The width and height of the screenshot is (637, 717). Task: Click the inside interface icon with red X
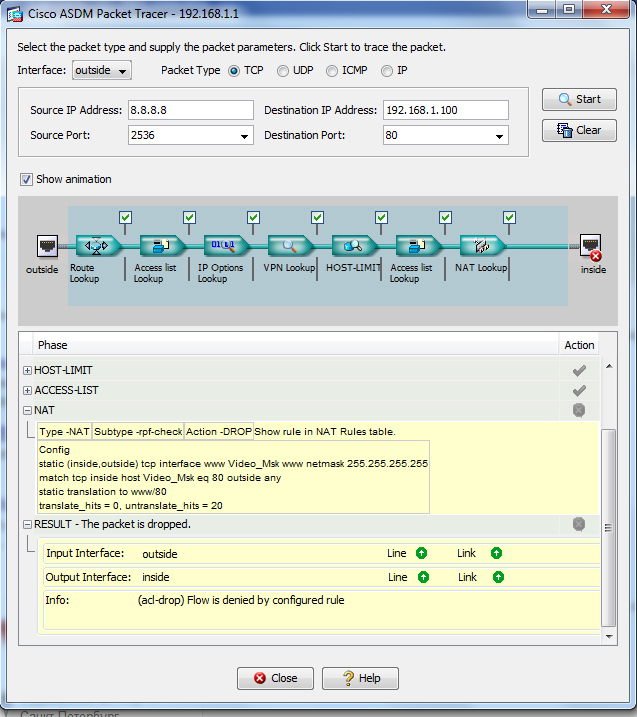tap(591, 247)
